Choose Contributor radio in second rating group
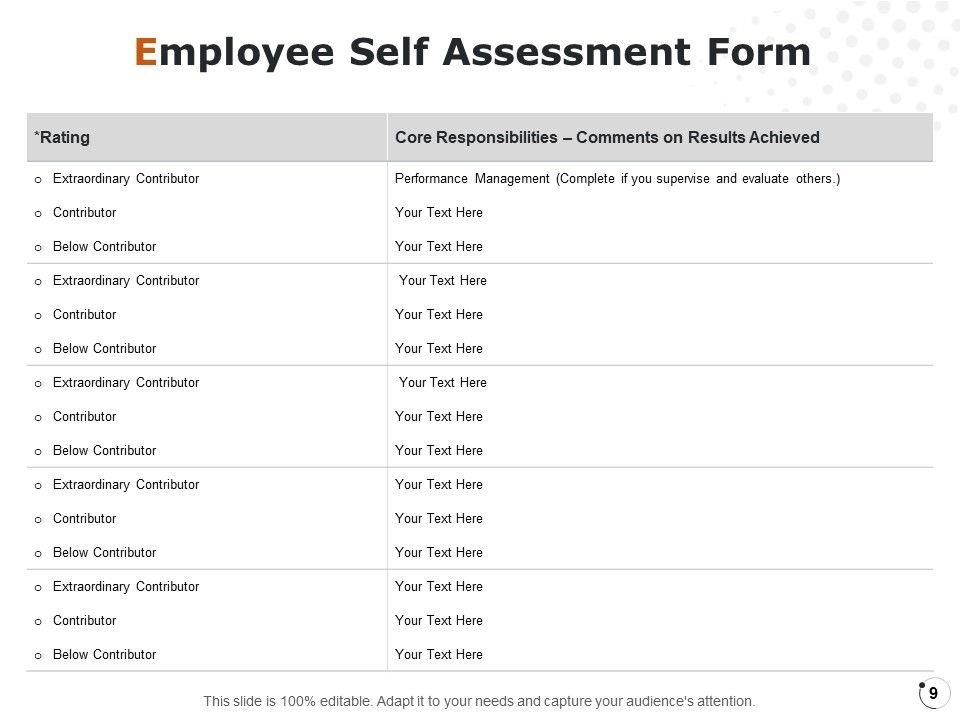The width and height of the screenshot is (960, 720). click(x=38, y=316)
